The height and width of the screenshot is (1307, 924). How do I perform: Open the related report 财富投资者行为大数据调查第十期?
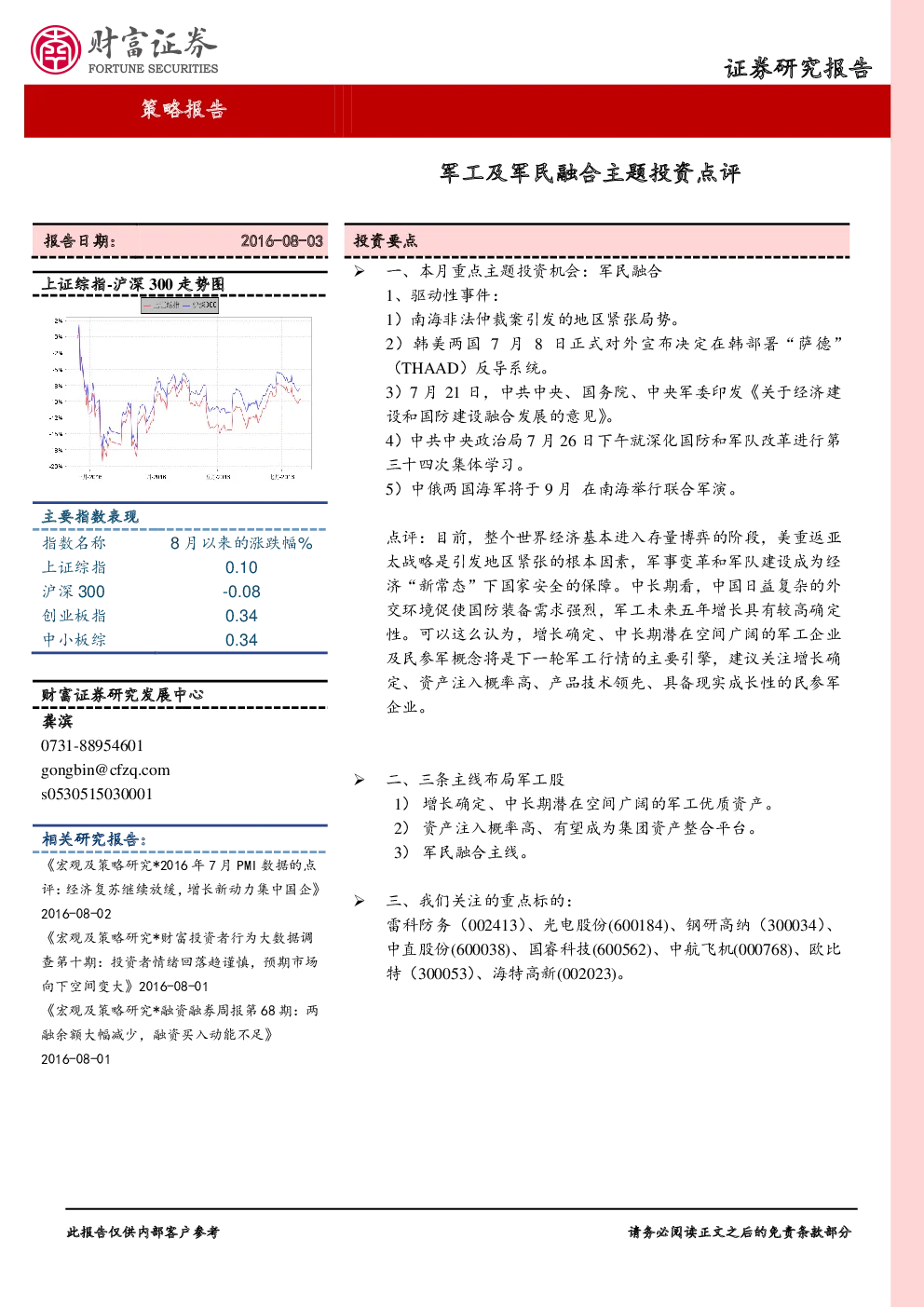coord(180,961)
